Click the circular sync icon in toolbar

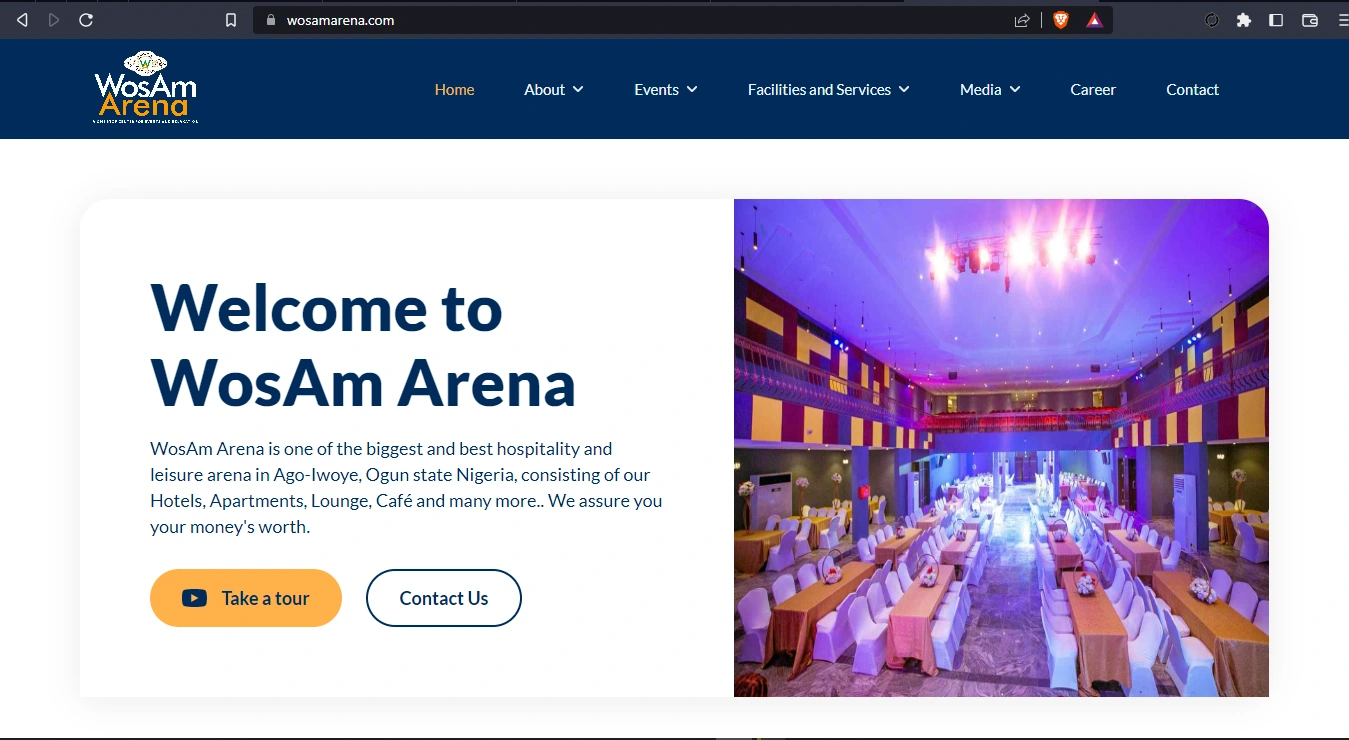click(1212, 20)
